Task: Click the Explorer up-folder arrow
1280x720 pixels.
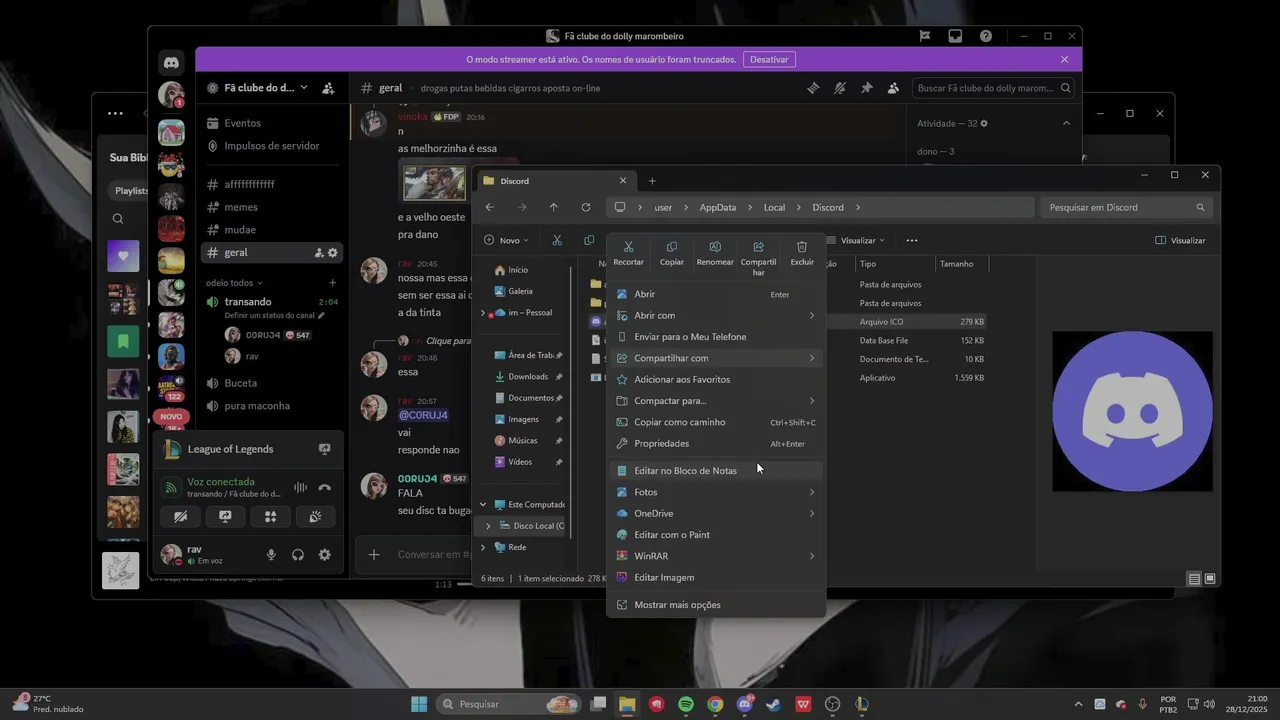Action: point(553,207)
